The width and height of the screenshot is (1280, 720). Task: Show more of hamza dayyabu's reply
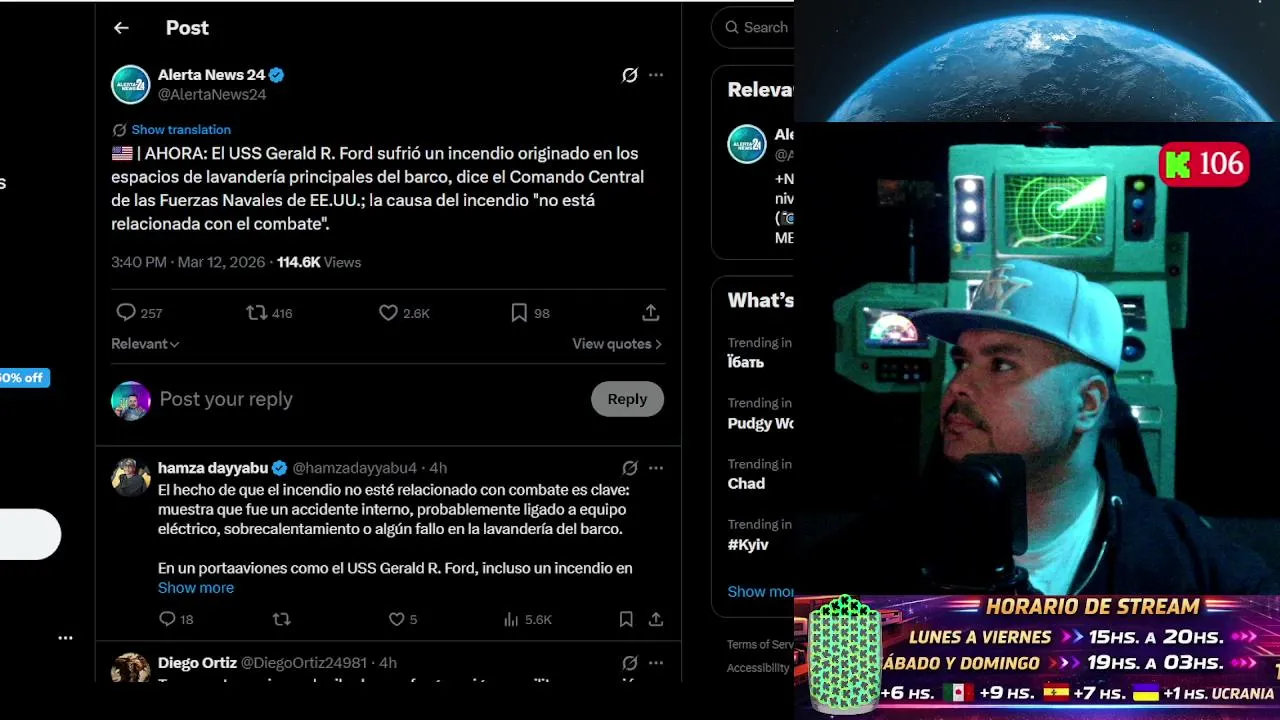point(196,588)
